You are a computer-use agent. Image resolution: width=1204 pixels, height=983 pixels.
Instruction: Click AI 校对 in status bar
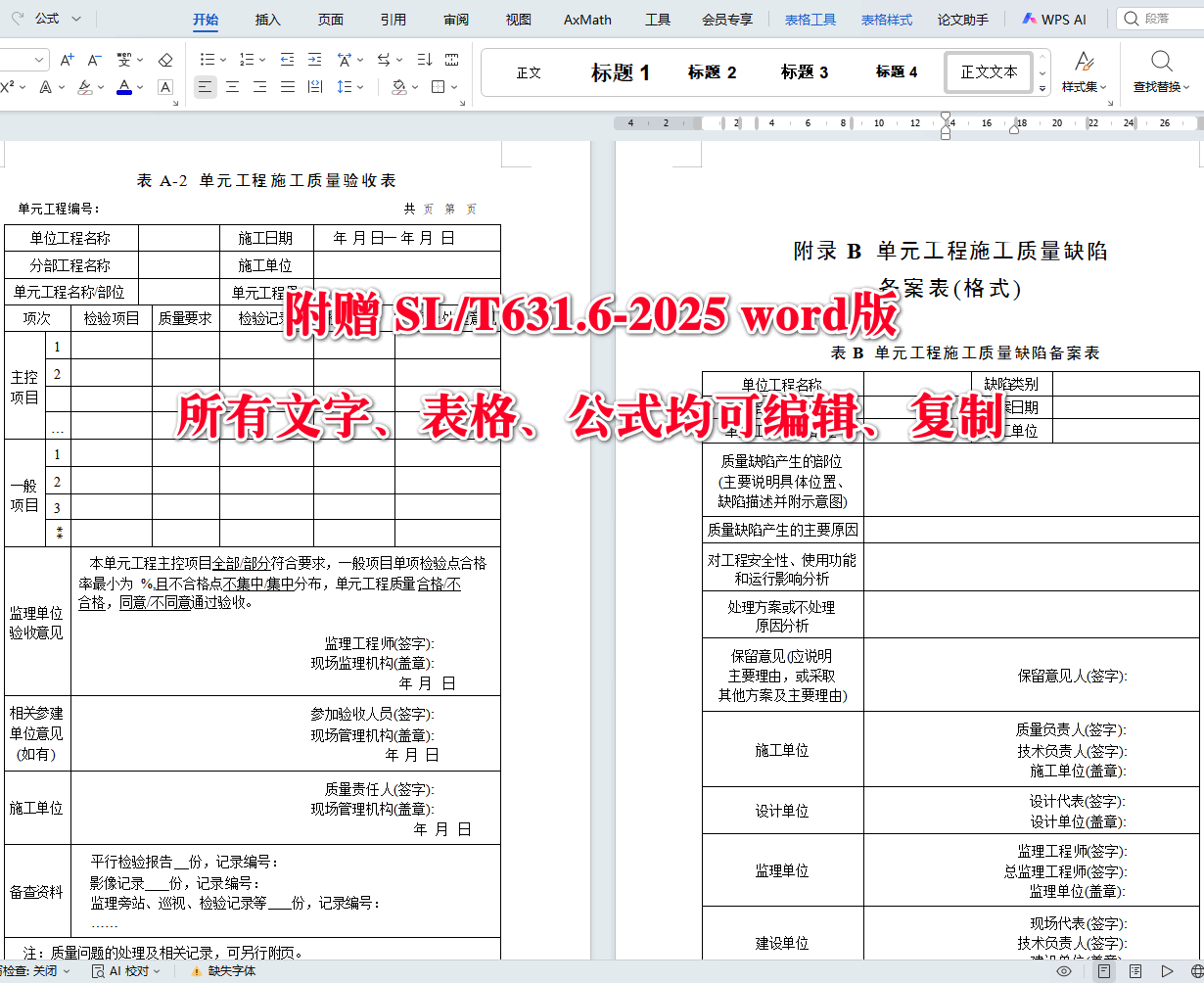(127, 971)
